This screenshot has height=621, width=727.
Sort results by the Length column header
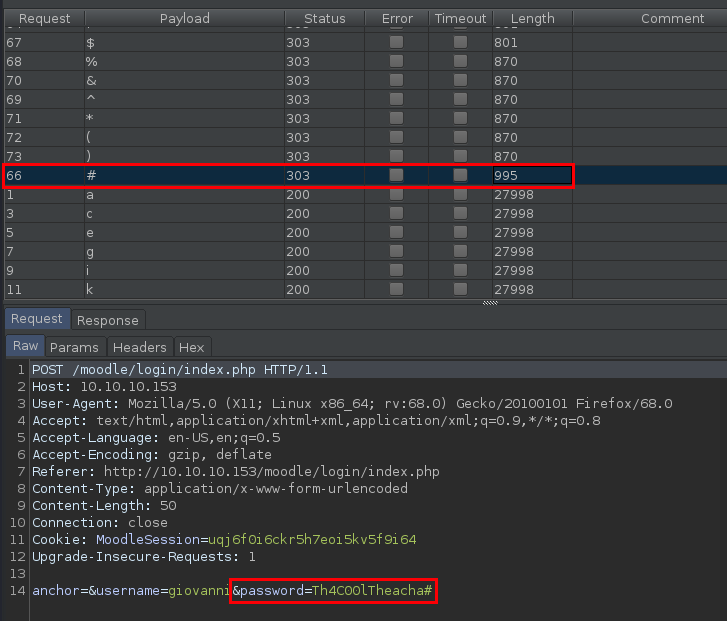pyautogui.click(x=530, y=19)
